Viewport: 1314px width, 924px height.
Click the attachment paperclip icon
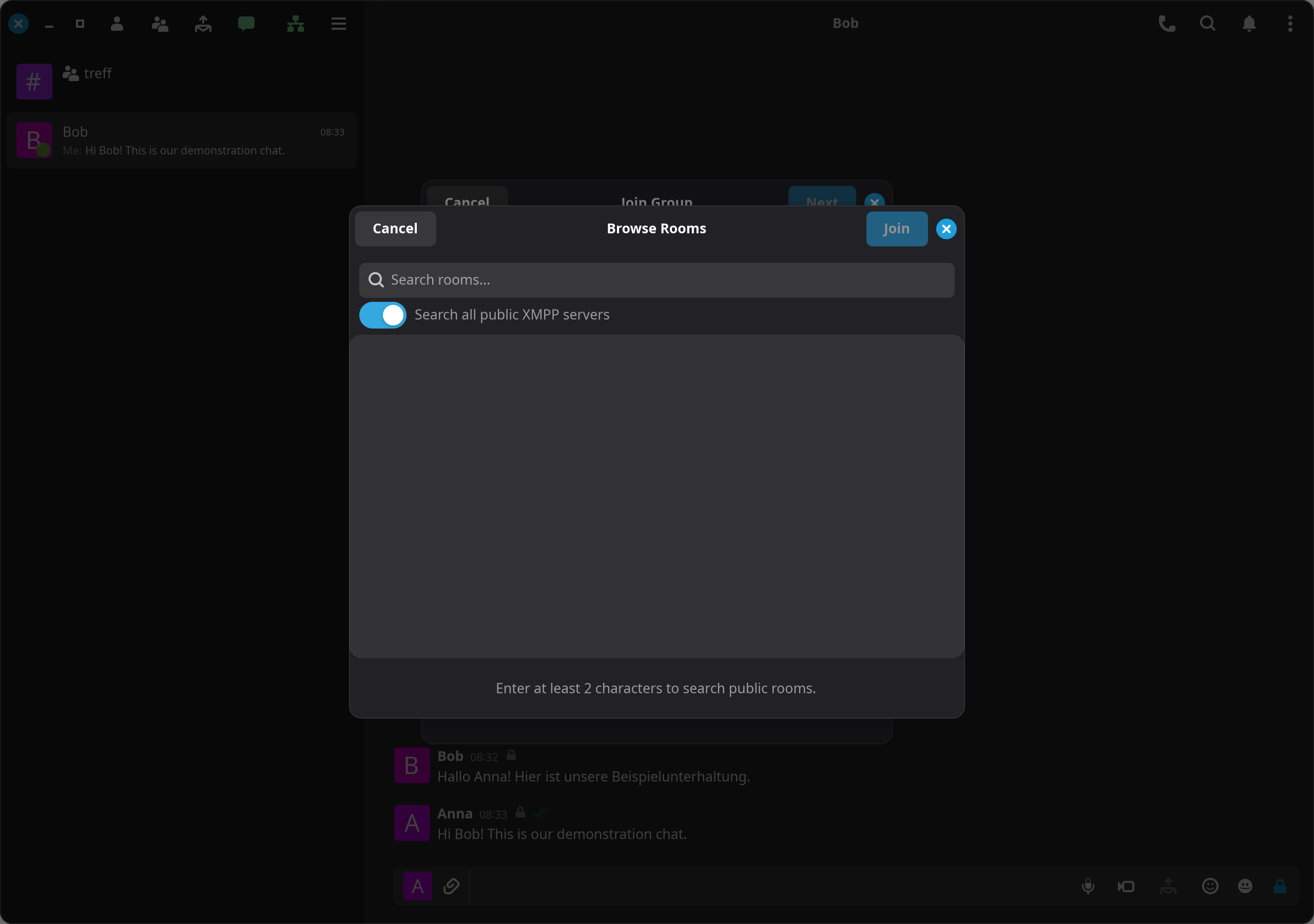pyautogui.click(x=451, y=886)
